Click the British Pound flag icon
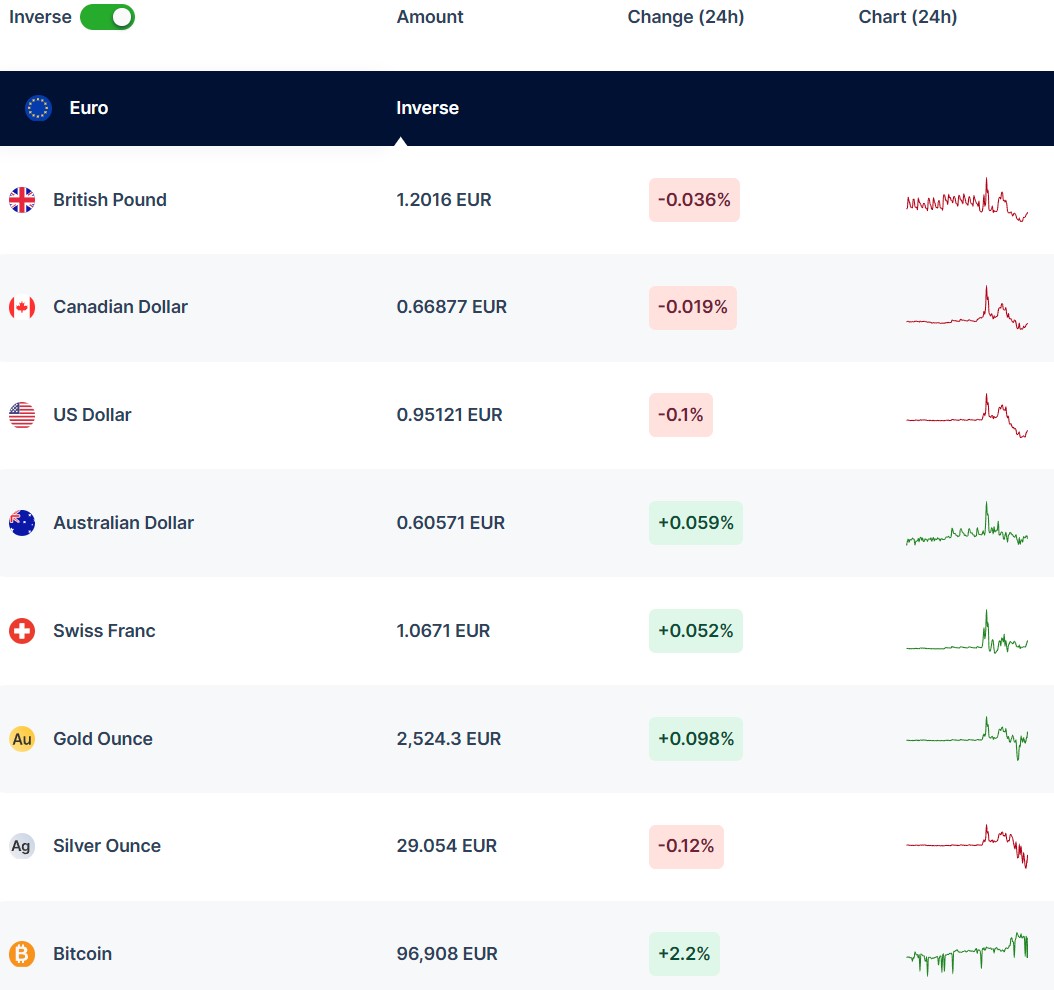The image size is (1054, 990). tap(22, 200)
